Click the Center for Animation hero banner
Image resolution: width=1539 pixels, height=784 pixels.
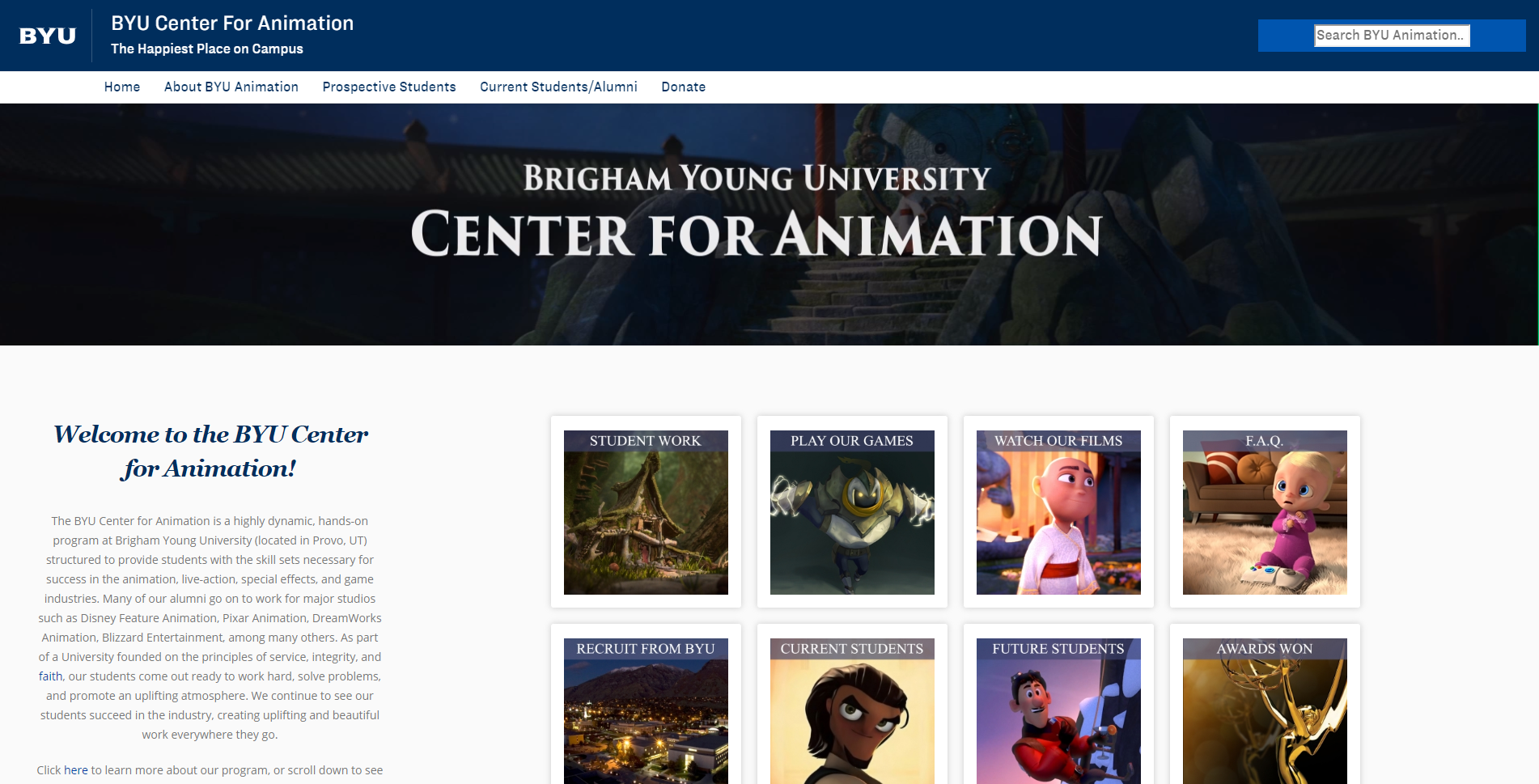pyautogui.click(x=769, y=224)
